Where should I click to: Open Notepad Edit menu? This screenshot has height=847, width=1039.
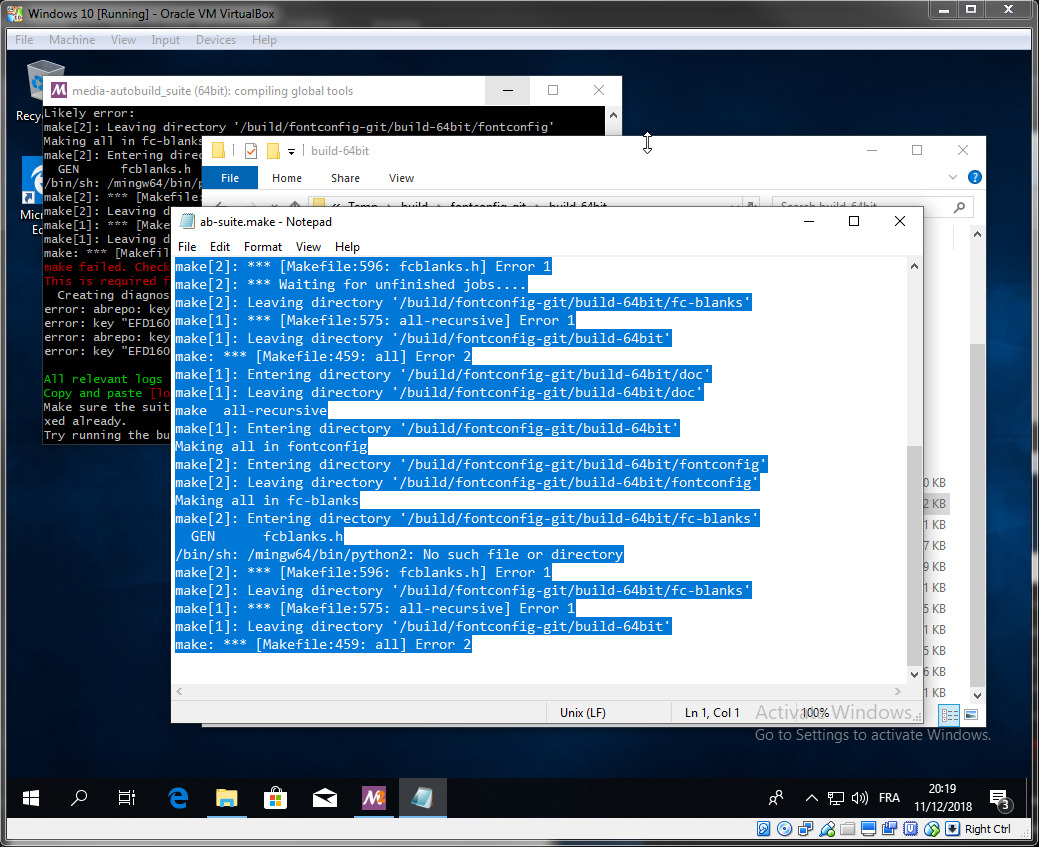(220, 247)
